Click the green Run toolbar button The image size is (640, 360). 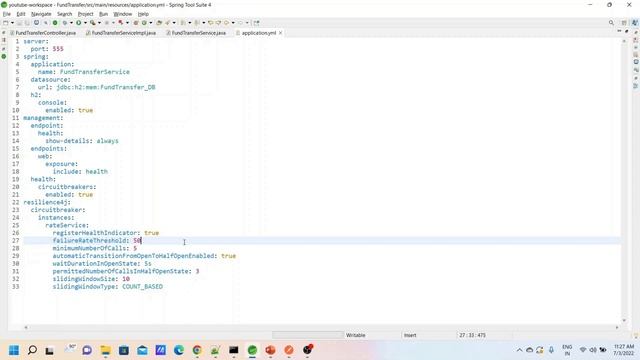click(x=78, y=23)
